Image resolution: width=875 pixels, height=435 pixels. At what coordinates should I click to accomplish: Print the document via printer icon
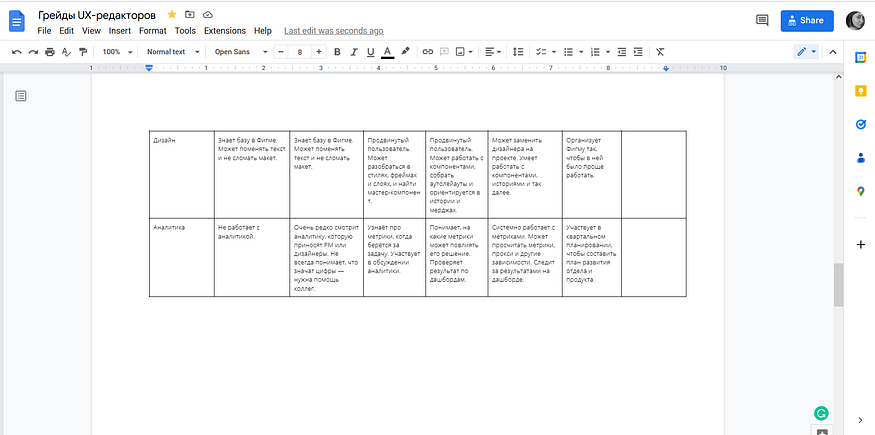[x=50, y=52]
